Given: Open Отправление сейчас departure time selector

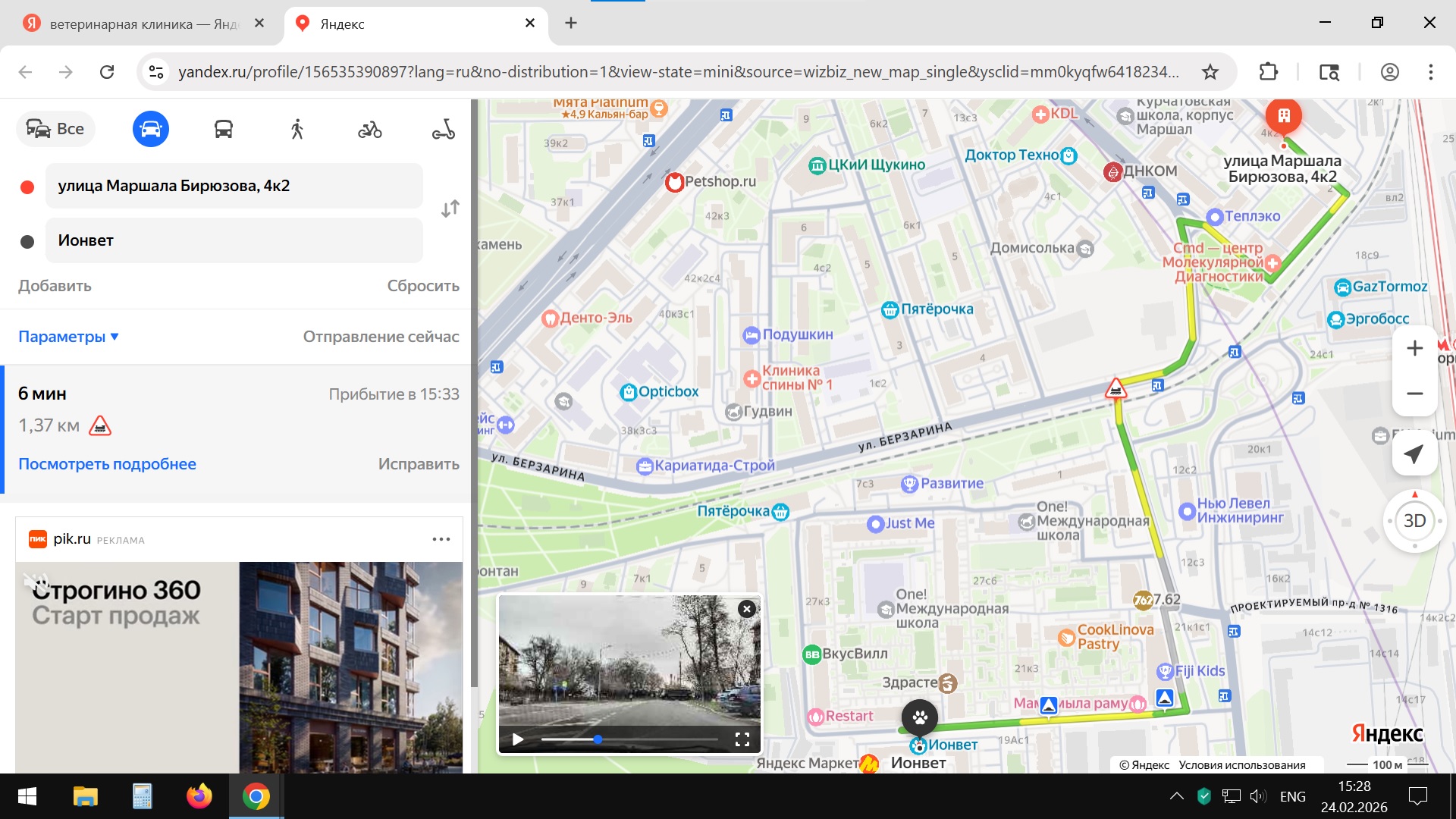Looking at the screenshot, I should [x=381, y=337].
